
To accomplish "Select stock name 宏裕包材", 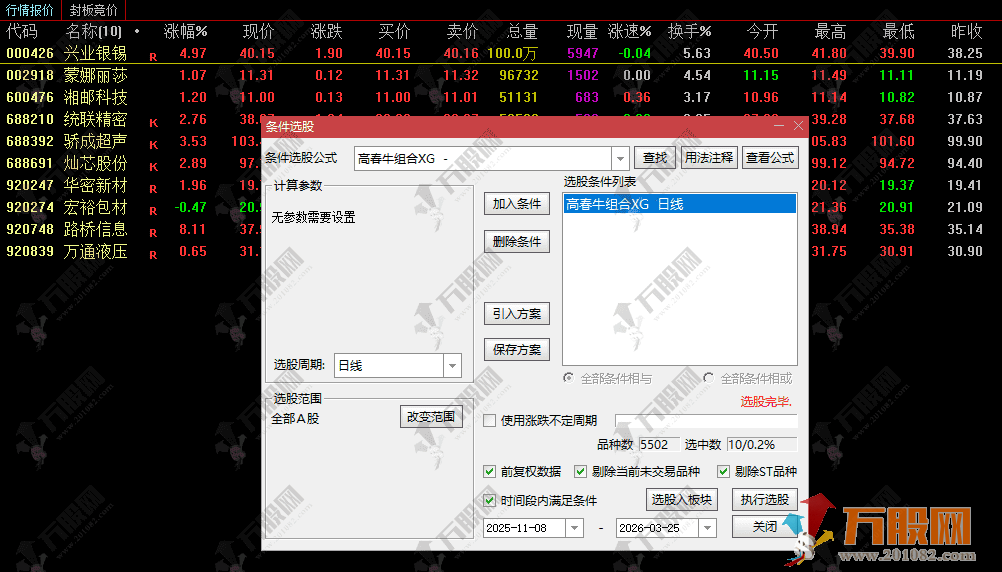I will (95, 208).
